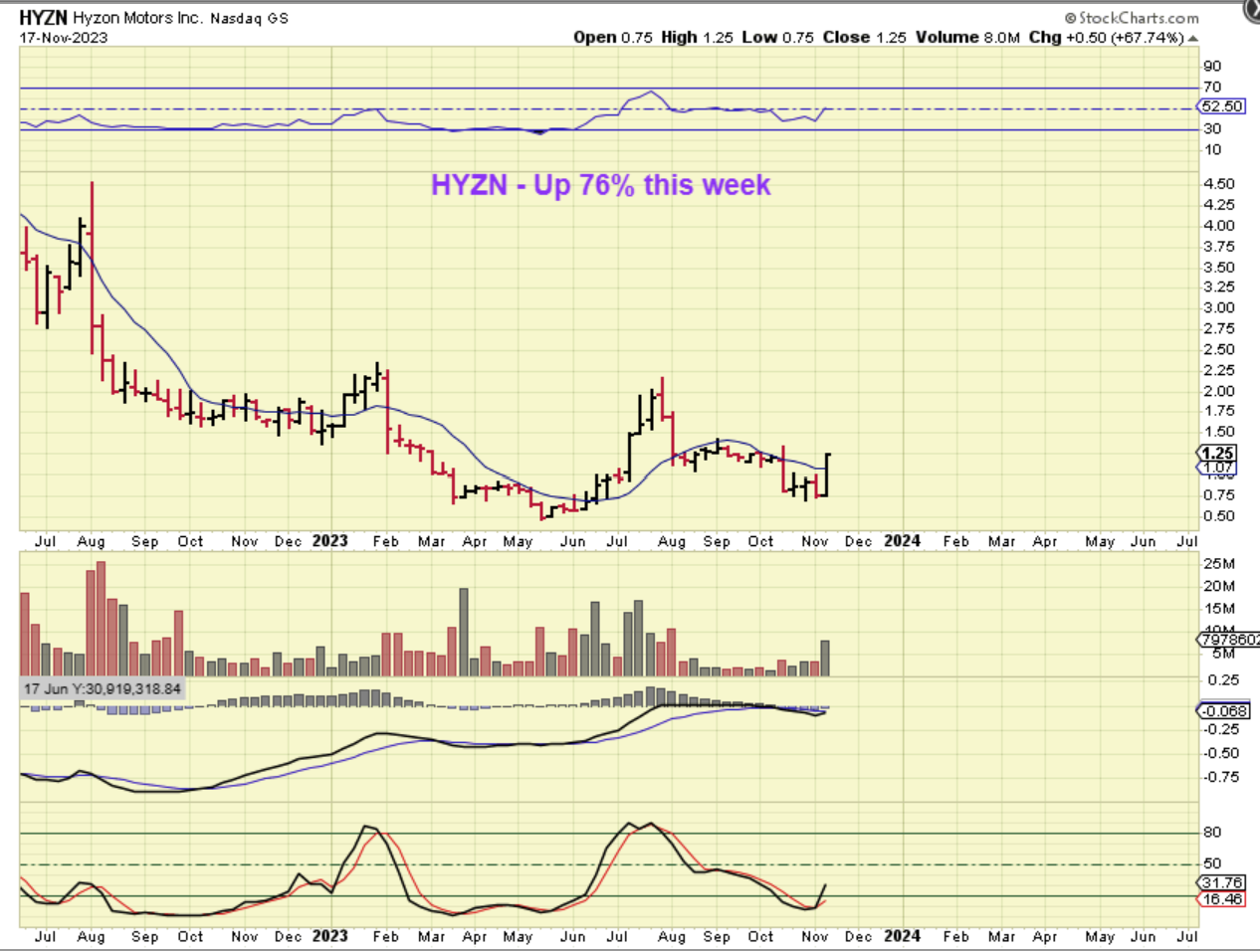This screenshot has width=1260, height=952.
Task: Click the 2024 label under the price chart
Action: tap(902, 541)
